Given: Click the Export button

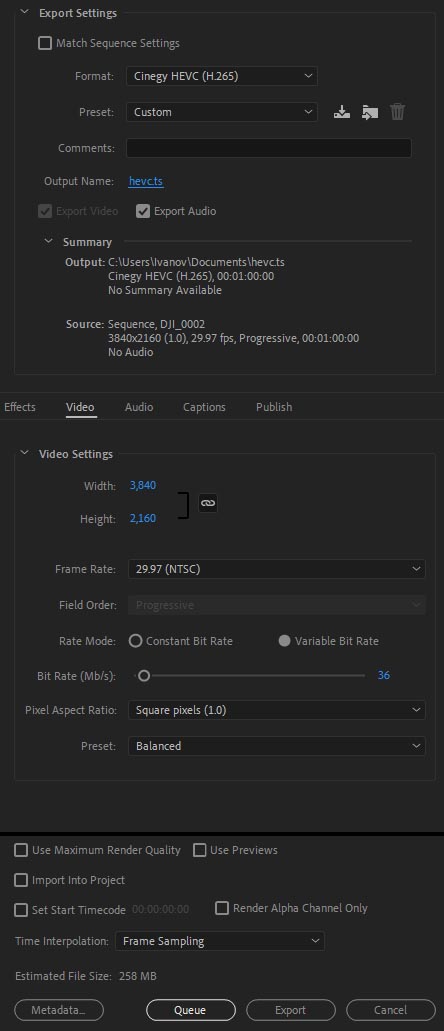Looking at the screenshot, I should [291, 1010].
